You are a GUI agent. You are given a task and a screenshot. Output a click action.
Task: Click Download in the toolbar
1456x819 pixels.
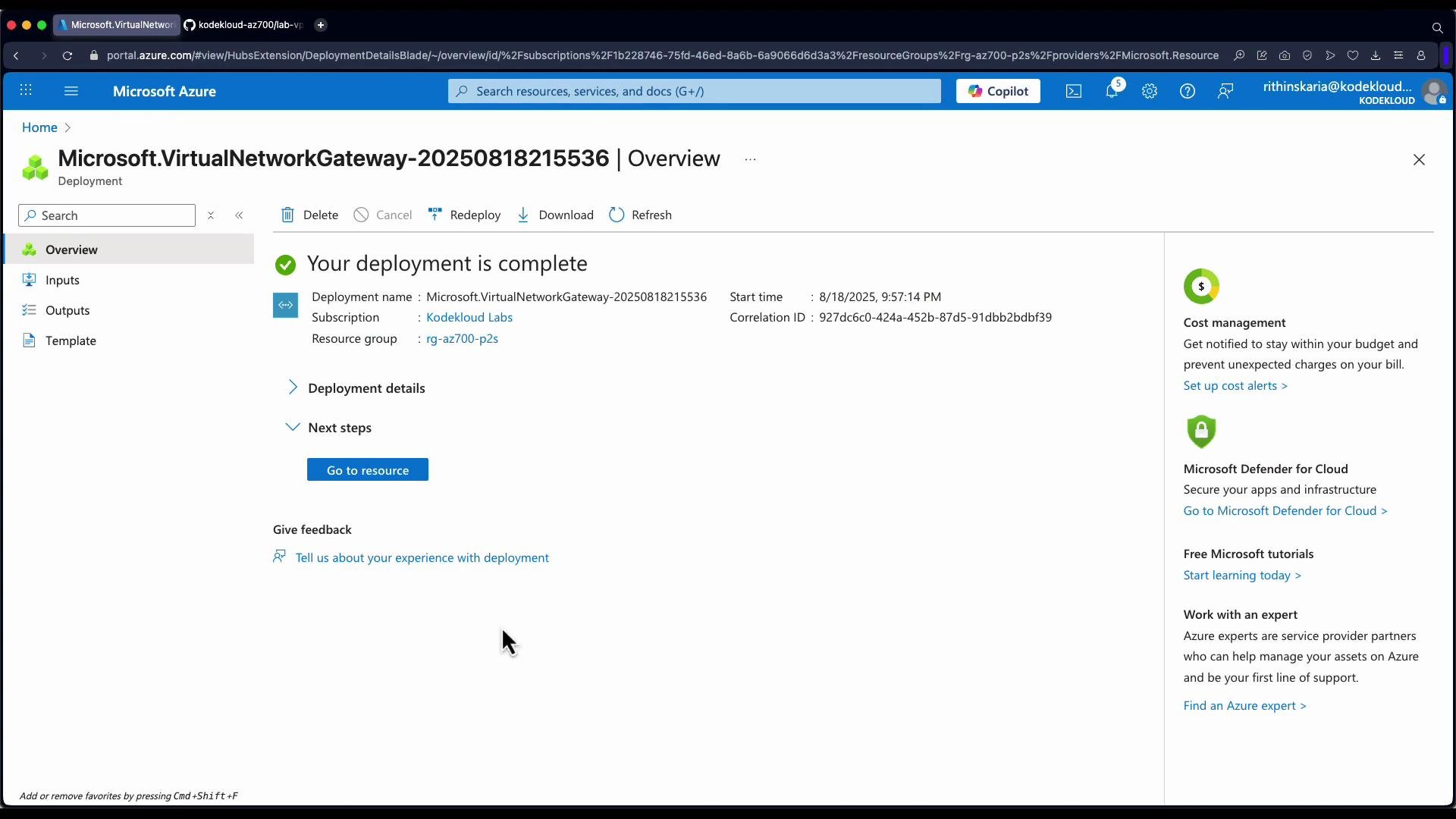pos(555,215)
